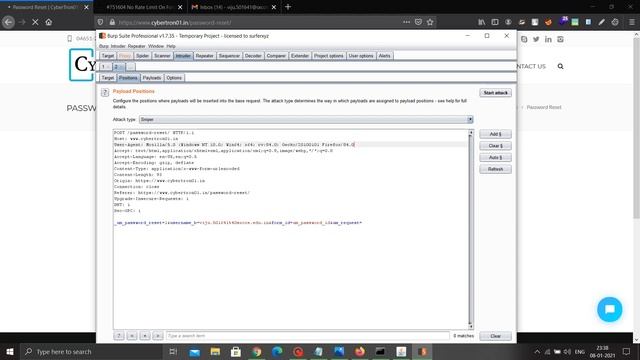
Task: Switch to the Spider tab
Action: point(142,56)
